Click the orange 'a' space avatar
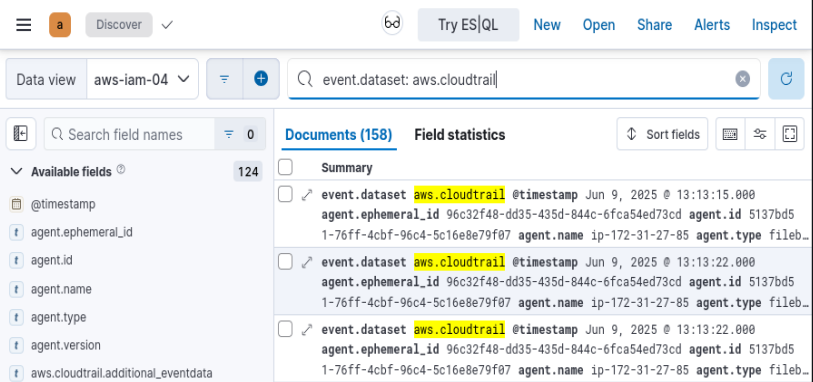The width and height of the screenshot is (813, 382). coord(60,25)
